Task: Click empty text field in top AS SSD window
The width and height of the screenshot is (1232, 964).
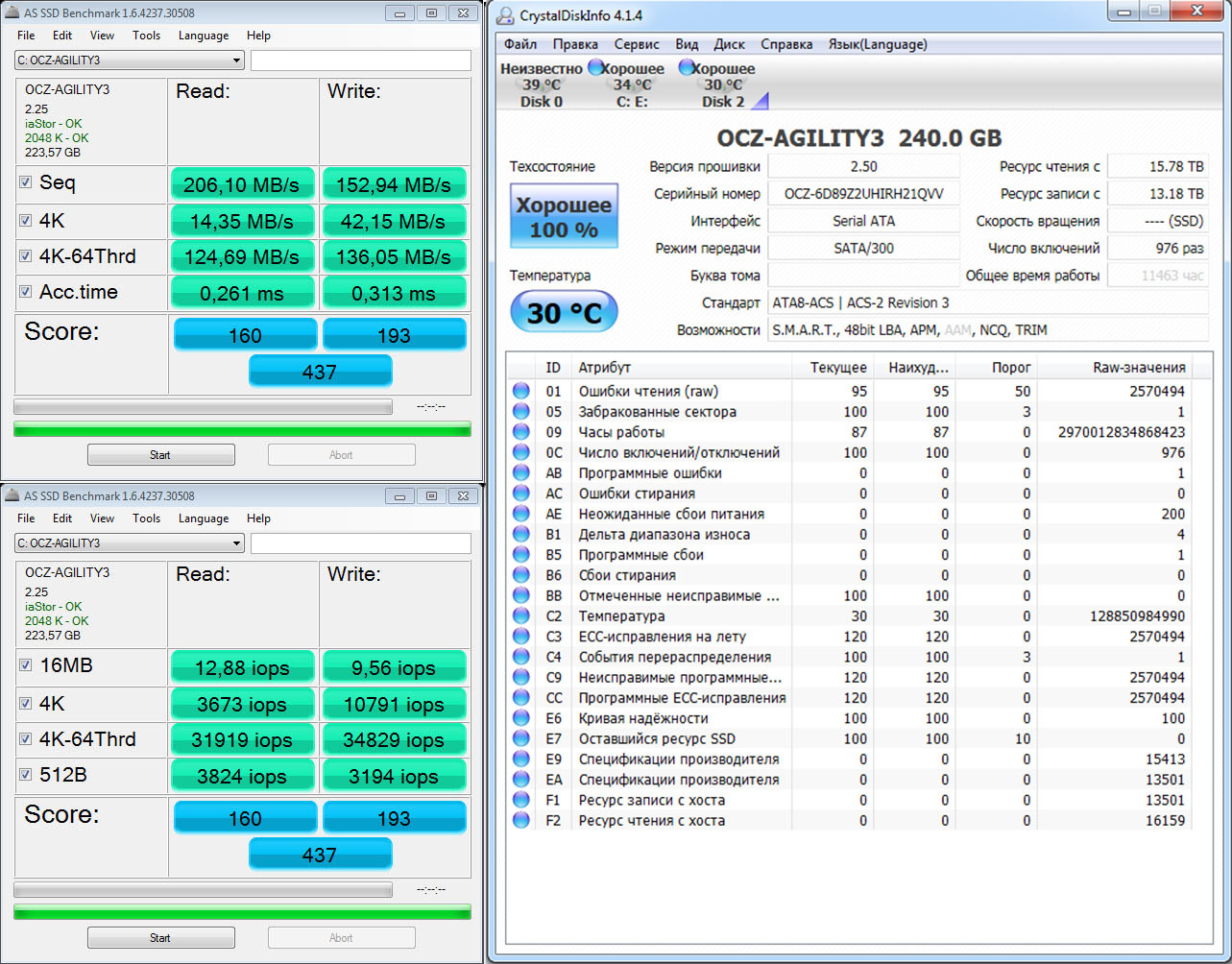Action: [361, 60]
